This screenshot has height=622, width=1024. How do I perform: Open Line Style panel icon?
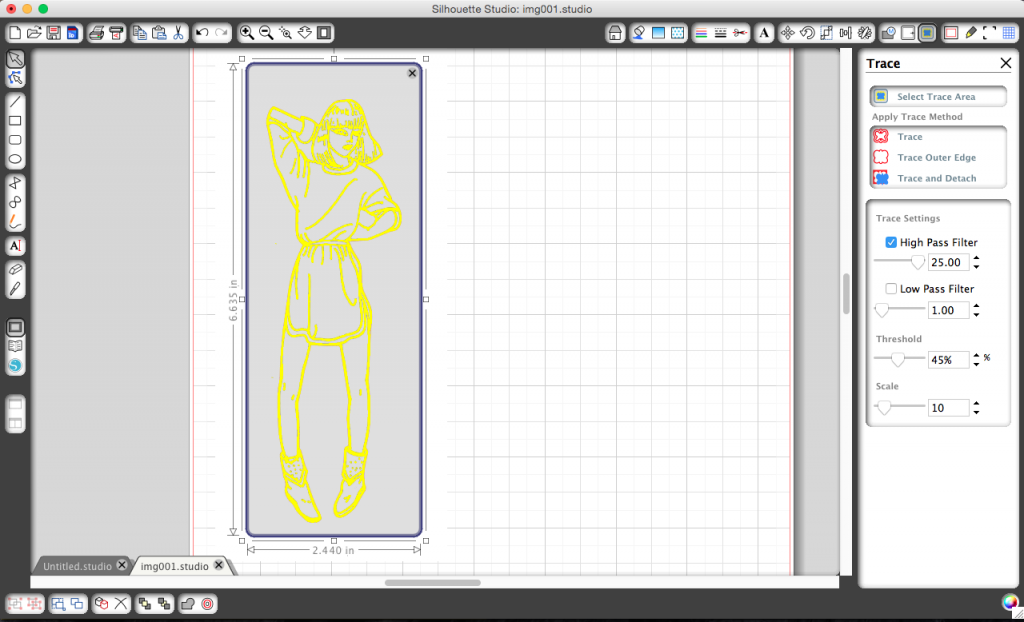[720, 33]
